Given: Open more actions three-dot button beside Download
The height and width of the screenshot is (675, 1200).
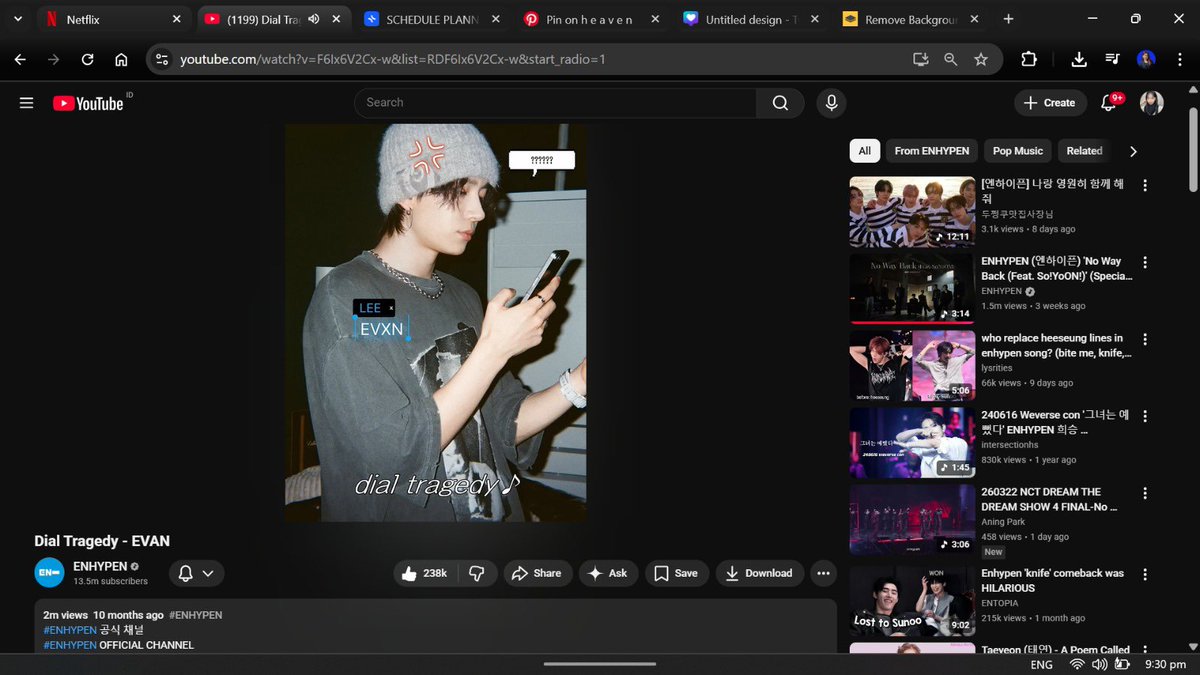Looking at the screenshot, I should tap(823, 573).
